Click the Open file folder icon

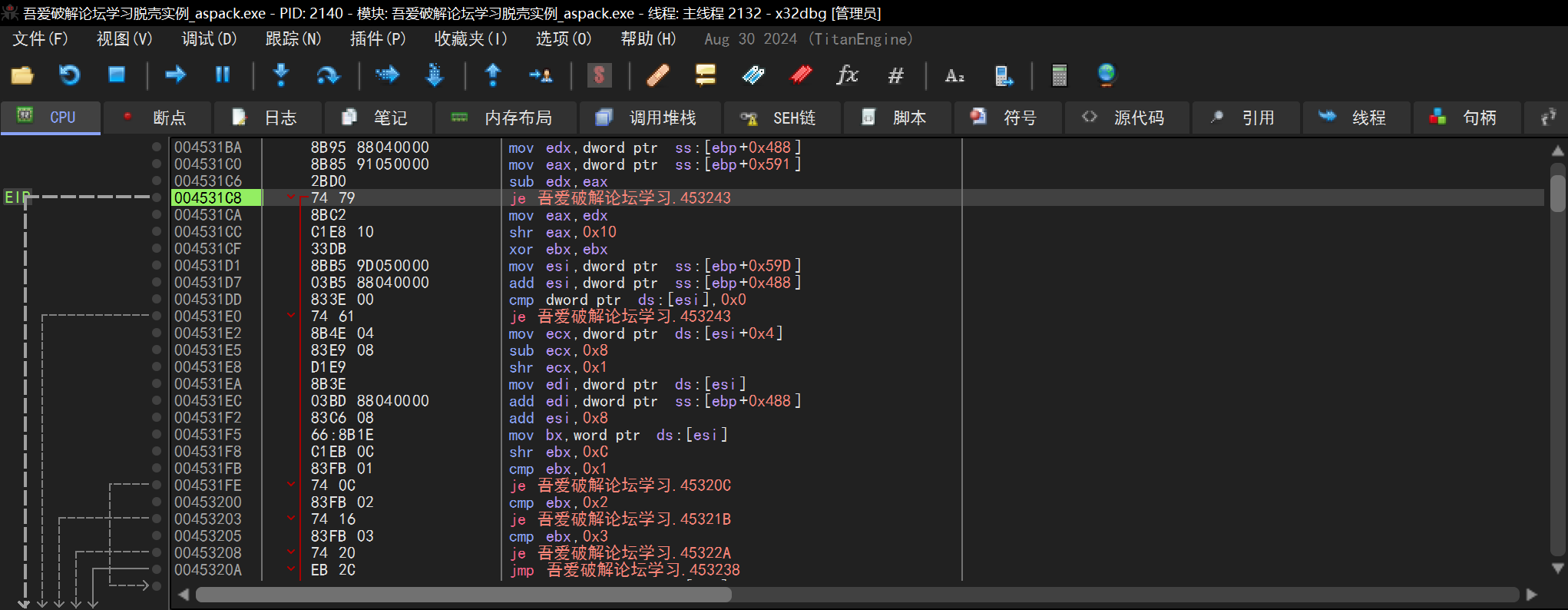pos(22,75)
